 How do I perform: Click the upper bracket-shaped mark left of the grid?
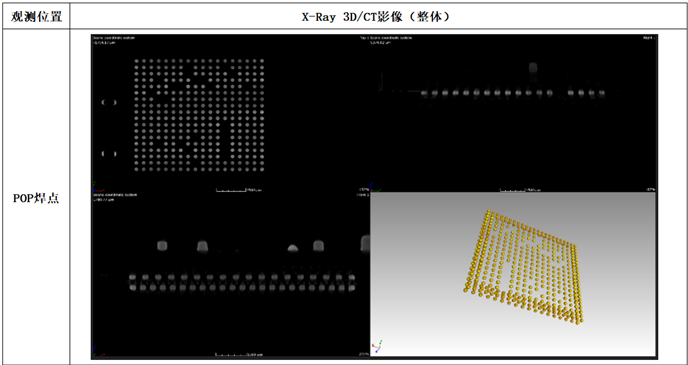click(x=109, y=102)
